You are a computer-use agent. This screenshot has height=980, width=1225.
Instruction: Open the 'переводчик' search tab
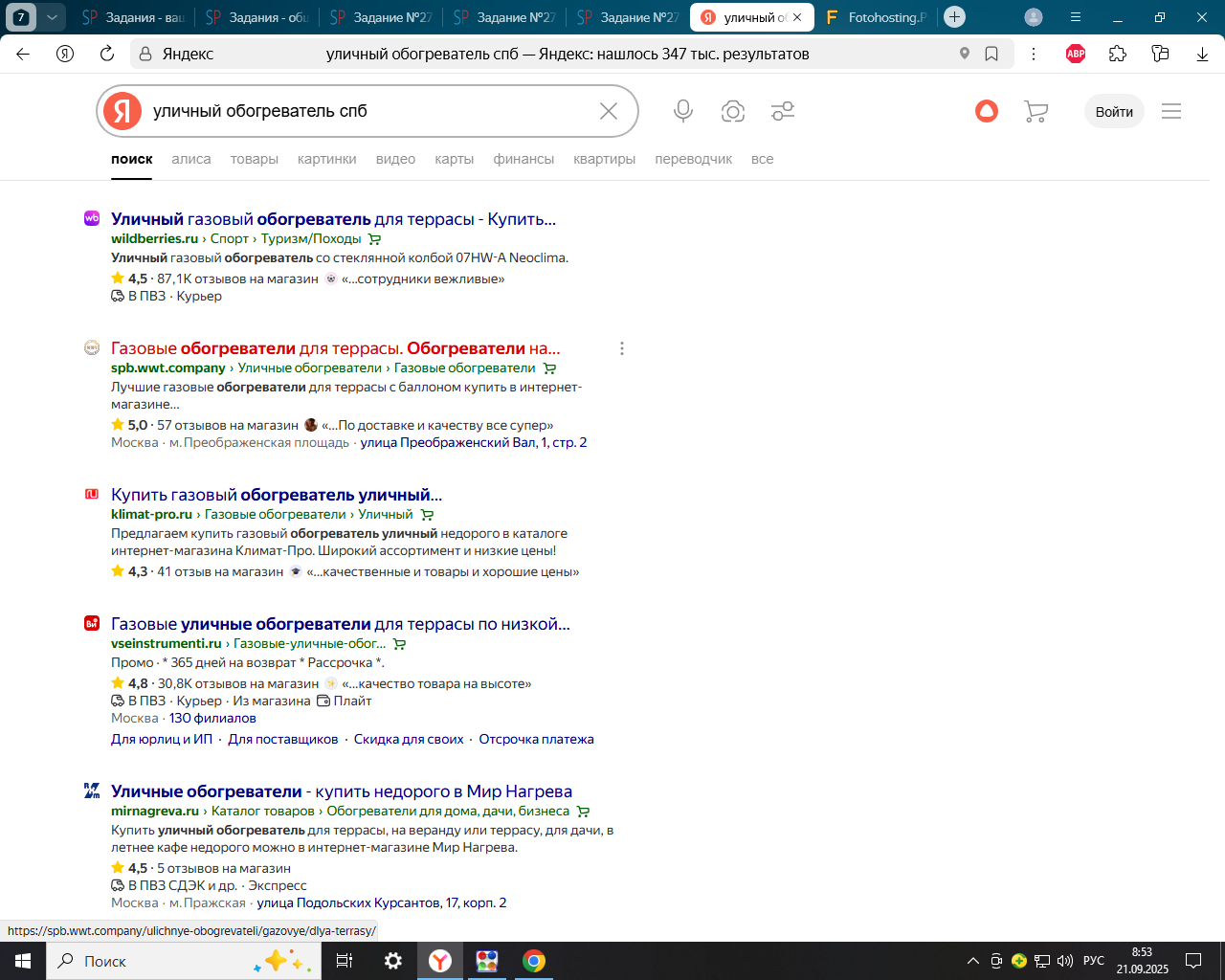(694, 159)
